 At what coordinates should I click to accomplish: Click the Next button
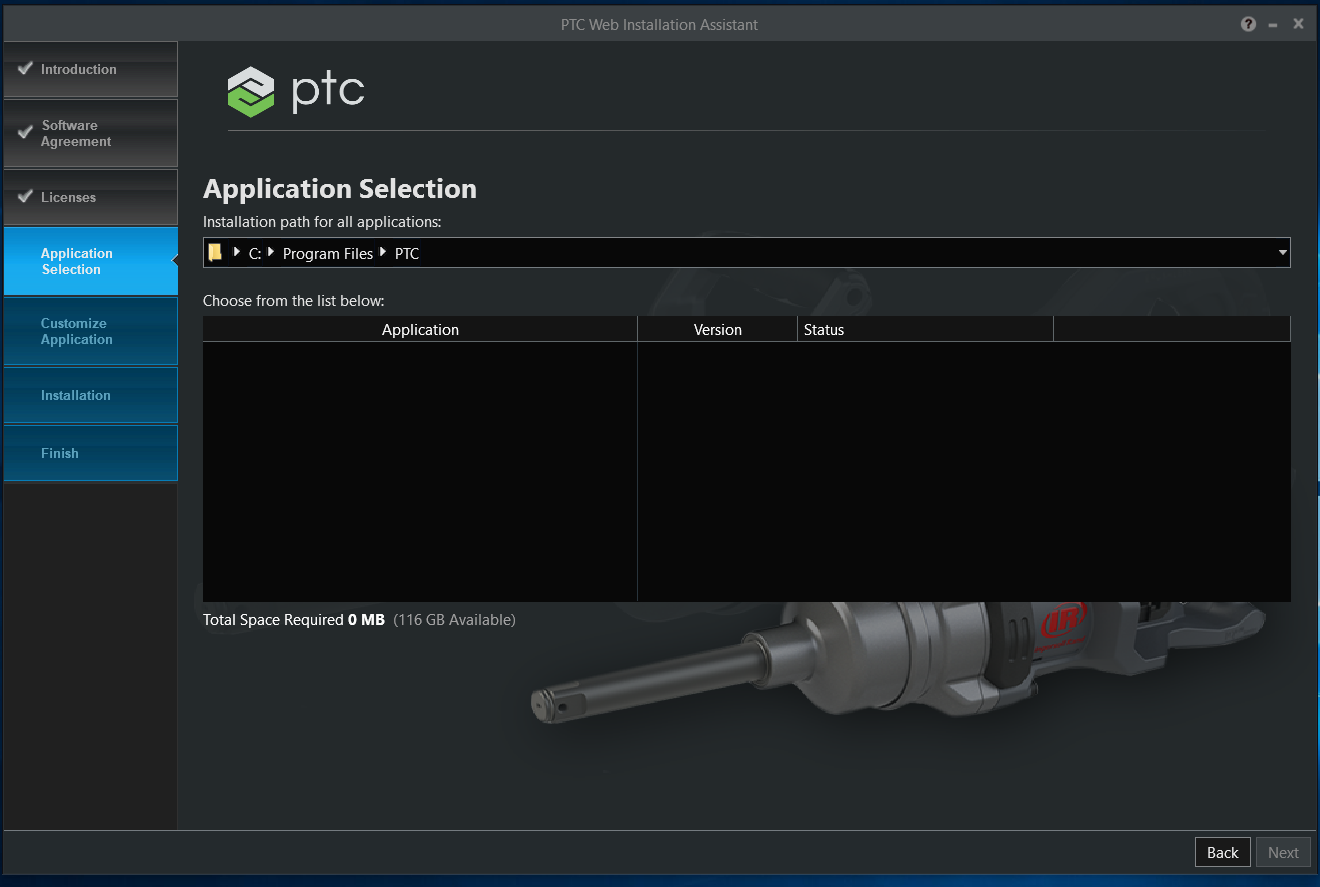(x=1283, y=852)
